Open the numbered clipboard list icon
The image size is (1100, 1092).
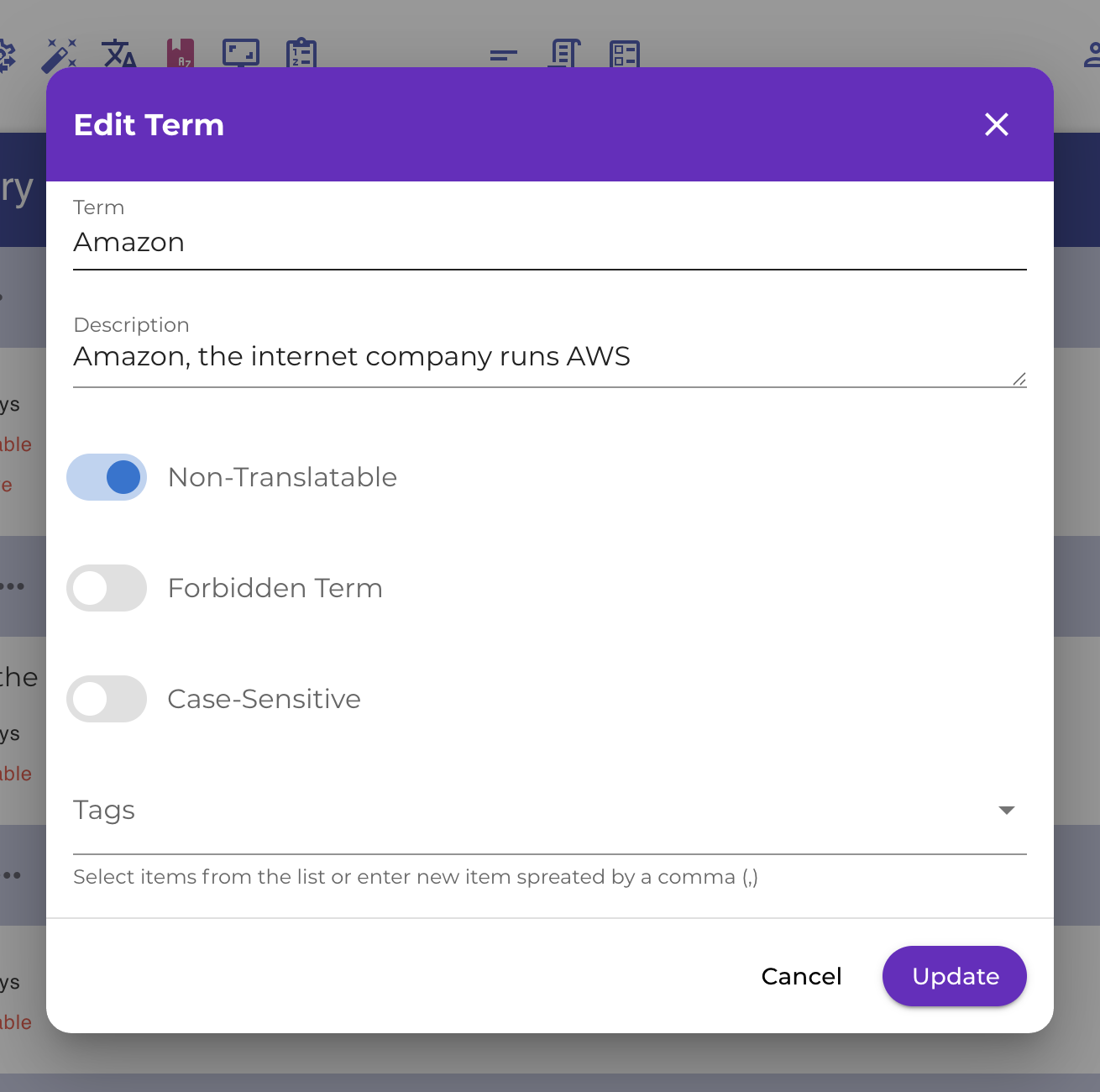point(301,54)
